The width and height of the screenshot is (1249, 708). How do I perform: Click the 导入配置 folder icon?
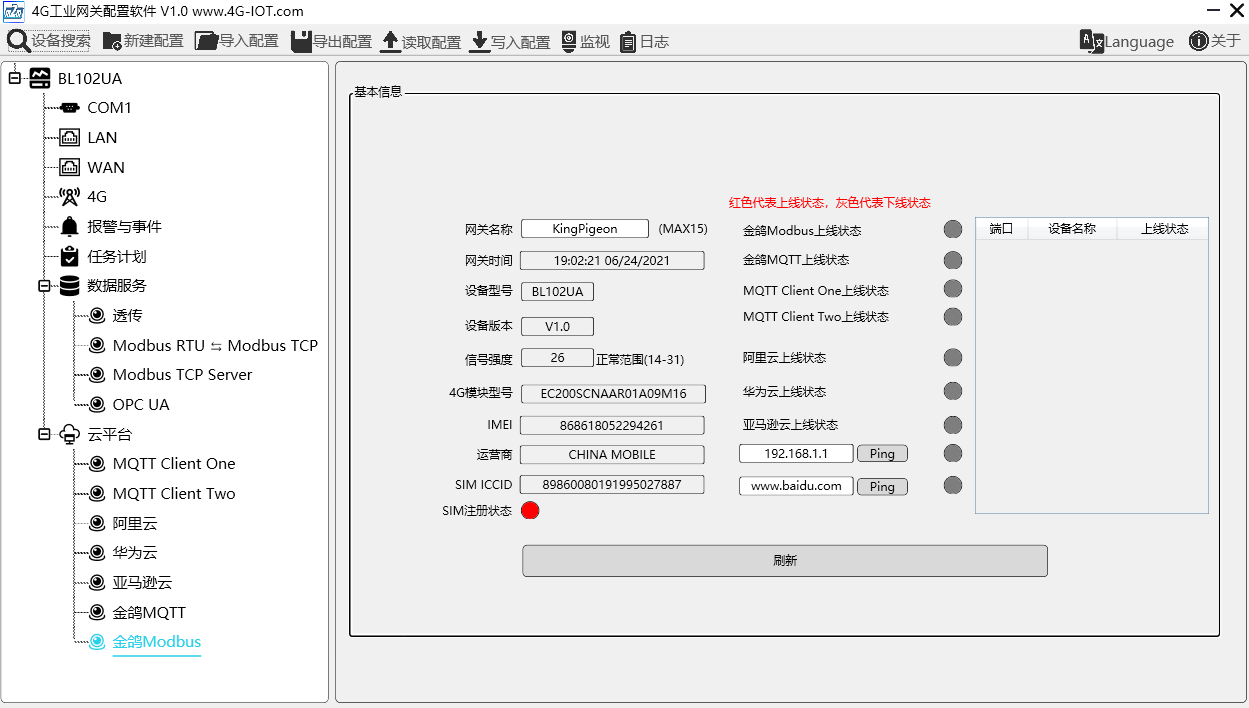pyautogui.click(x=206, y=41)
